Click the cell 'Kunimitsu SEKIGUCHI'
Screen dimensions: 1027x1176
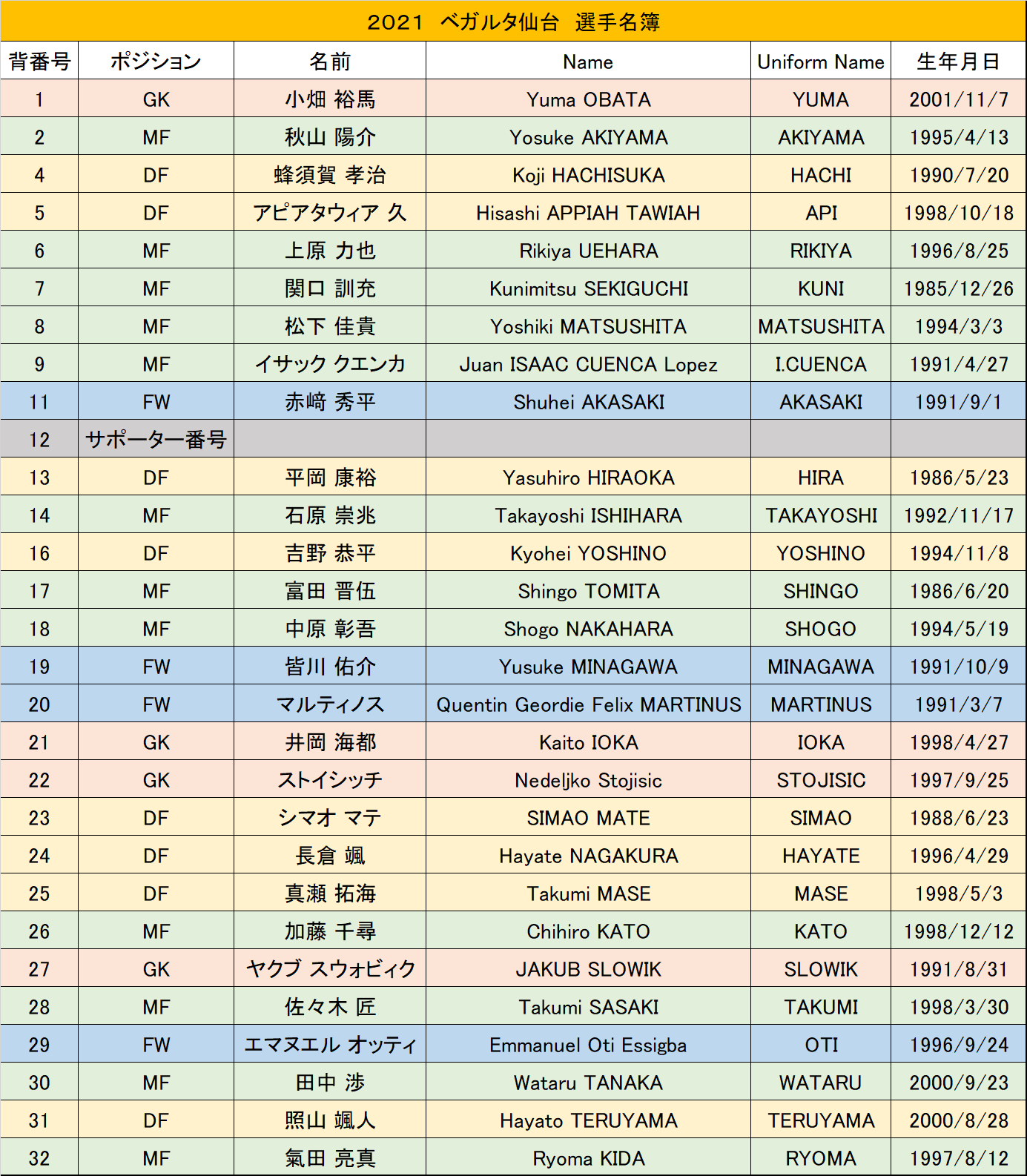point(588,288)
